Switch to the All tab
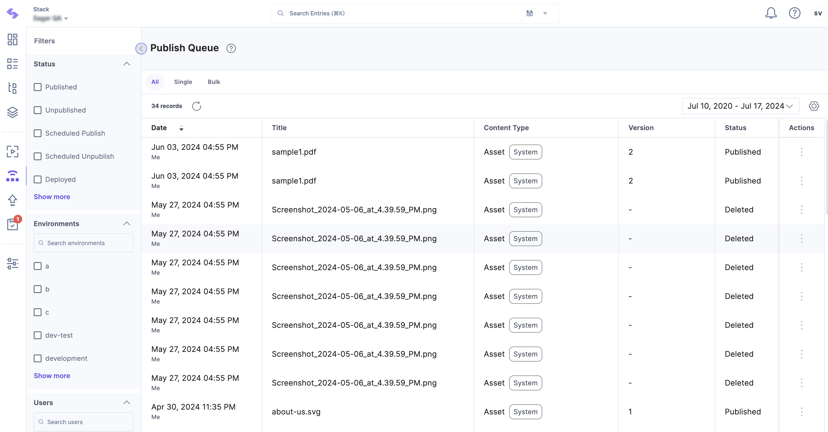This screenshot has height=432, width=828. click(x=155, y=82)
